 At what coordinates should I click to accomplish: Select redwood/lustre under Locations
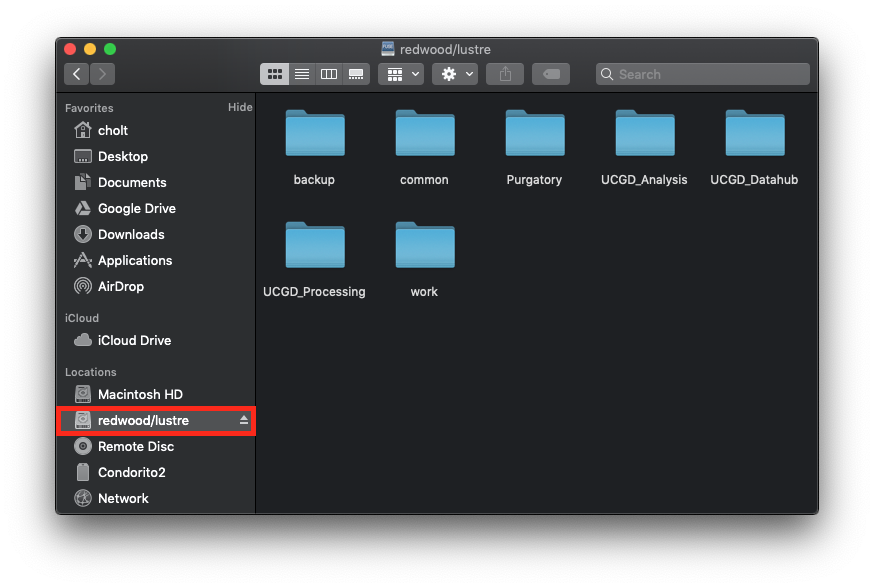[x=156, y=421]
